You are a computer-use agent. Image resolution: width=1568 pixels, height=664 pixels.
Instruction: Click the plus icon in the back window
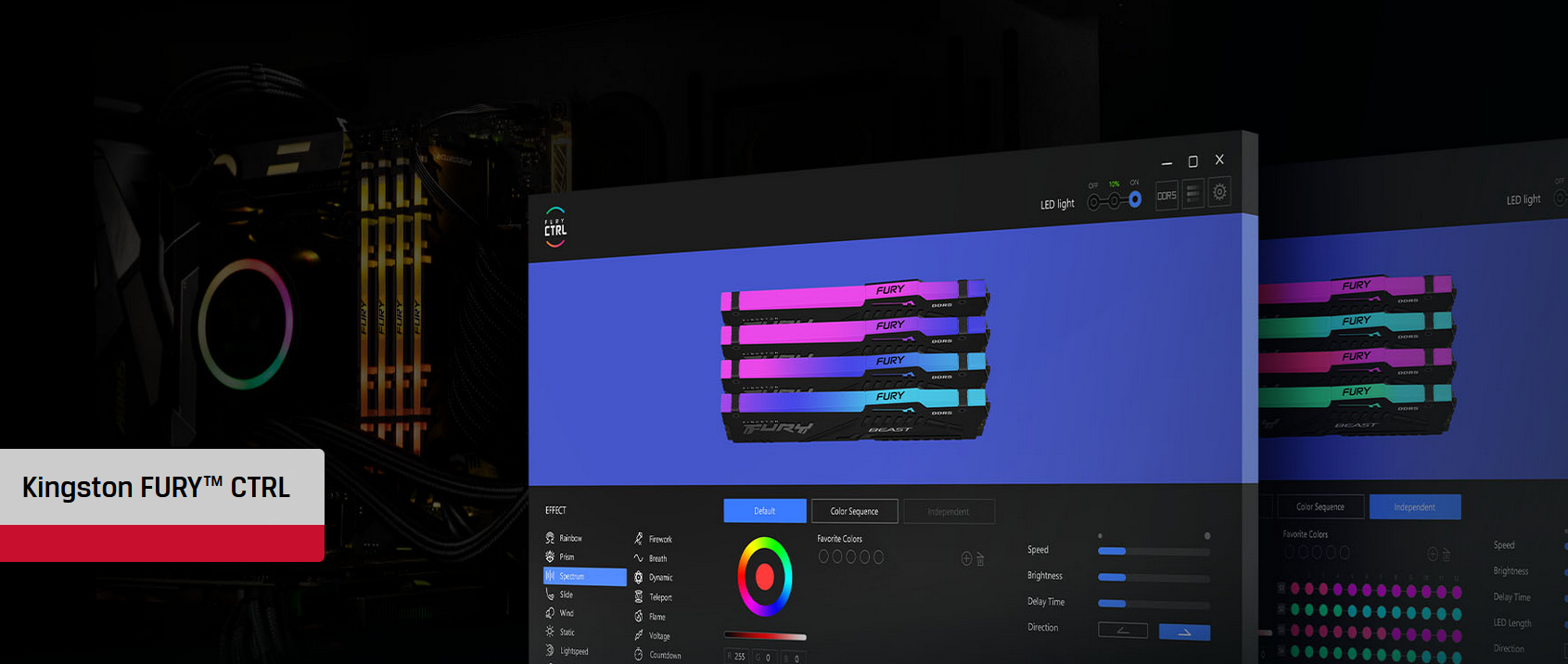click(x=1433, y=554)
